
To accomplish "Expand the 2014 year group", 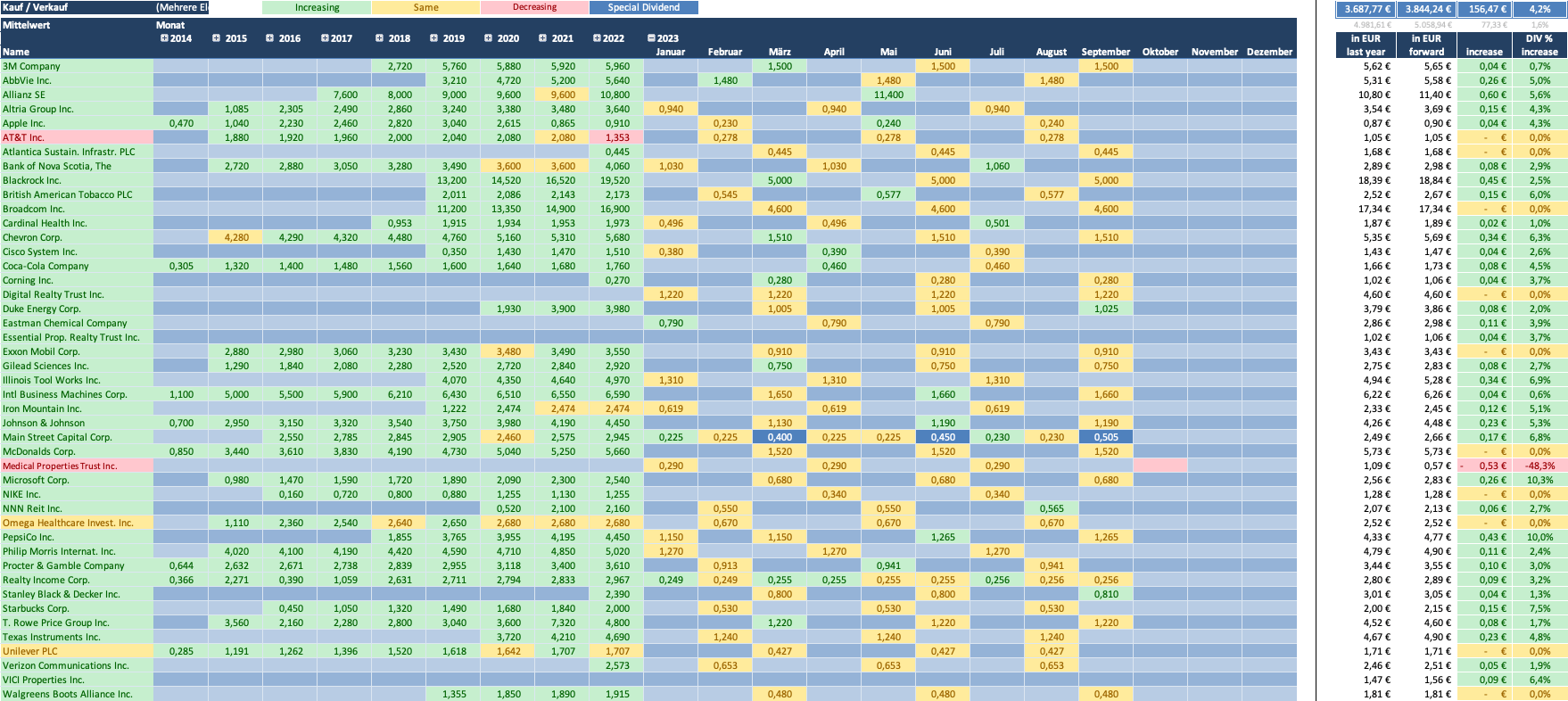I will pyautogui.click(x=164, y=38).
